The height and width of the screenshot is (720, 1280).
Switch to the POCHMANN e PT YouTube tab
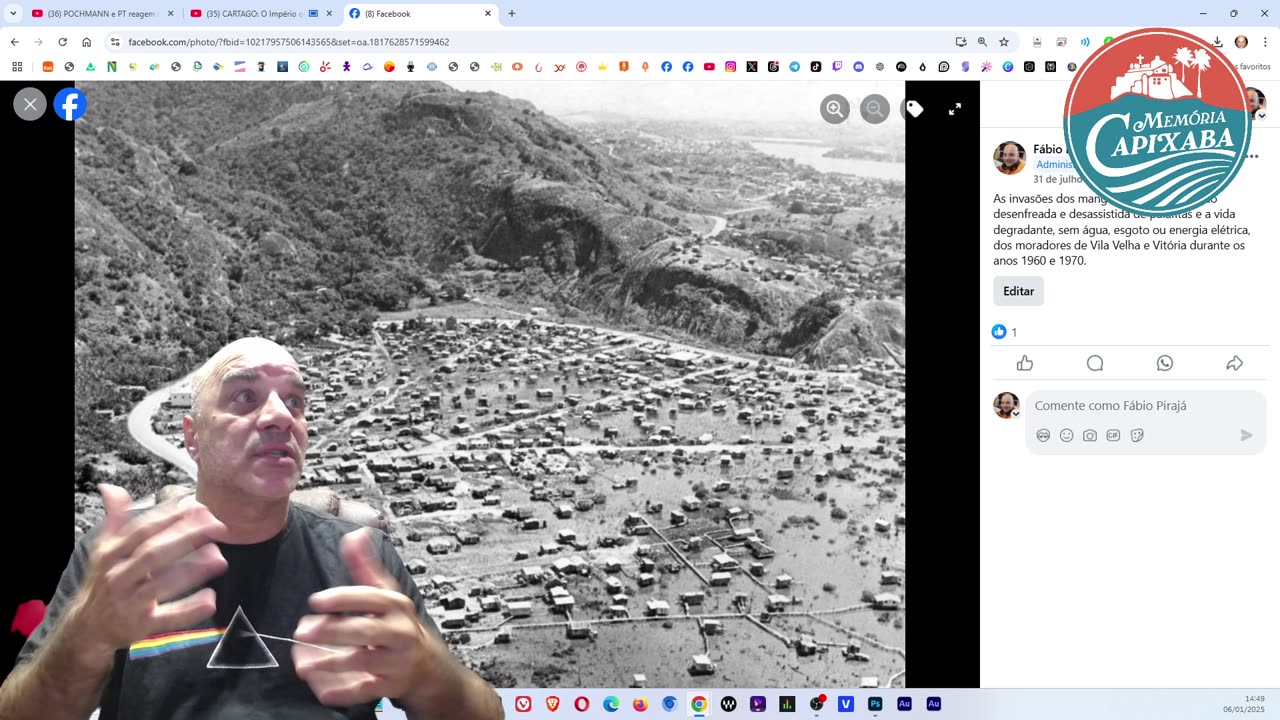click(101, 14)
